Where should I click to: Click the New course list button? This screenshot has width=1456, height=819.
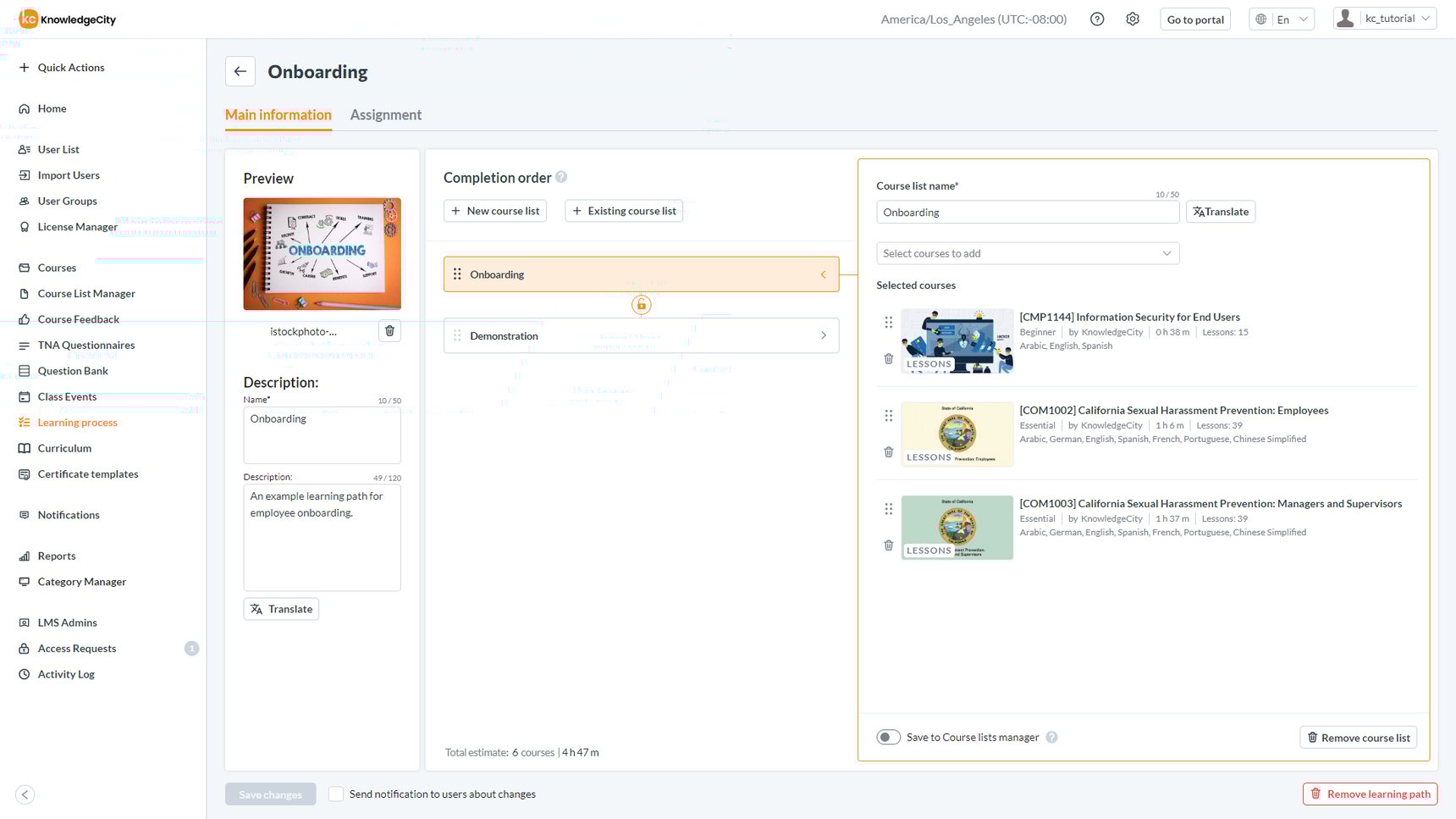[x=495, y=210]
